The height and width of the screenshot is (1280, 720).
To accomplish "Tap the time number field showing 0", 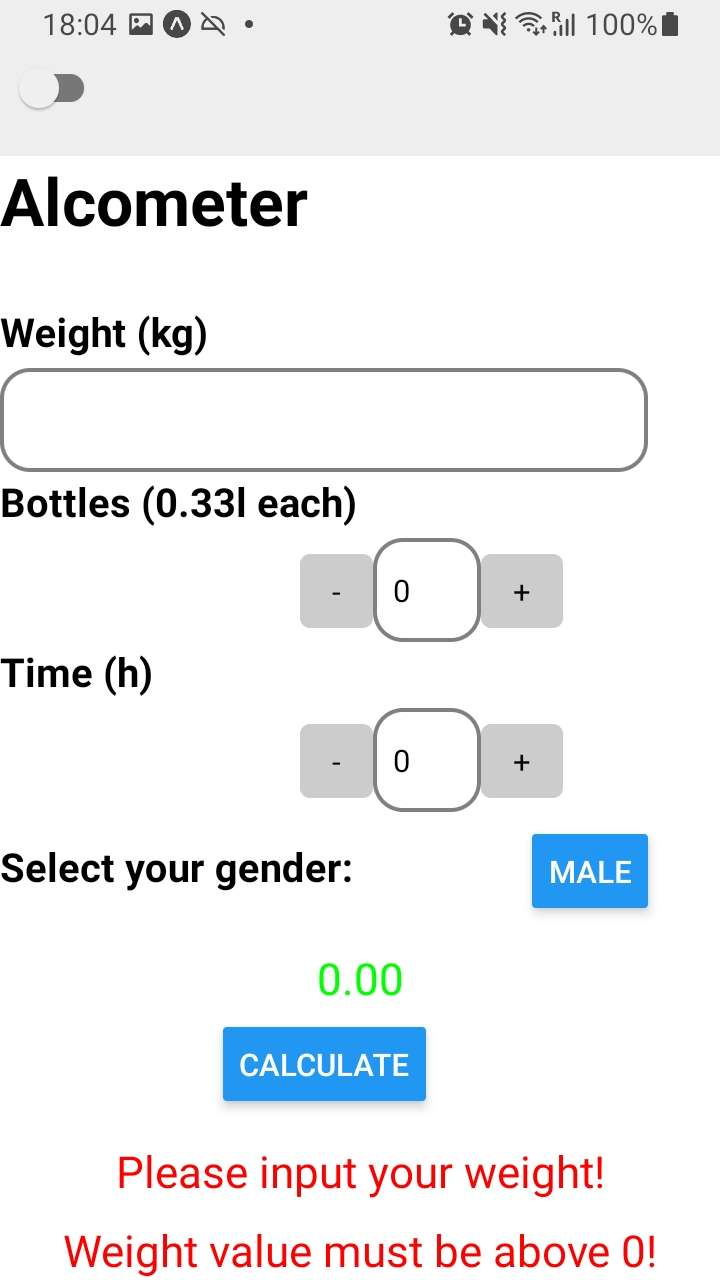I will [426, 761].
